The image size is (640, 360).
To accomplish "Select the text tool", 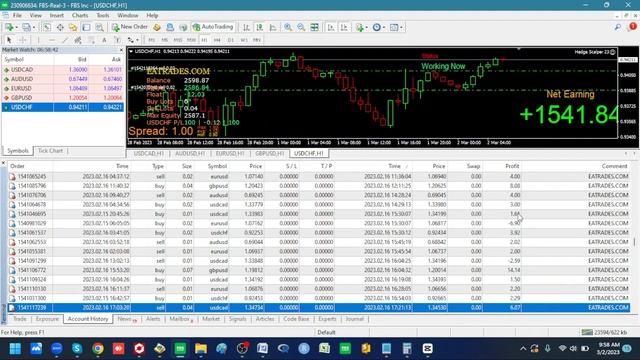I will click(104, 40).
